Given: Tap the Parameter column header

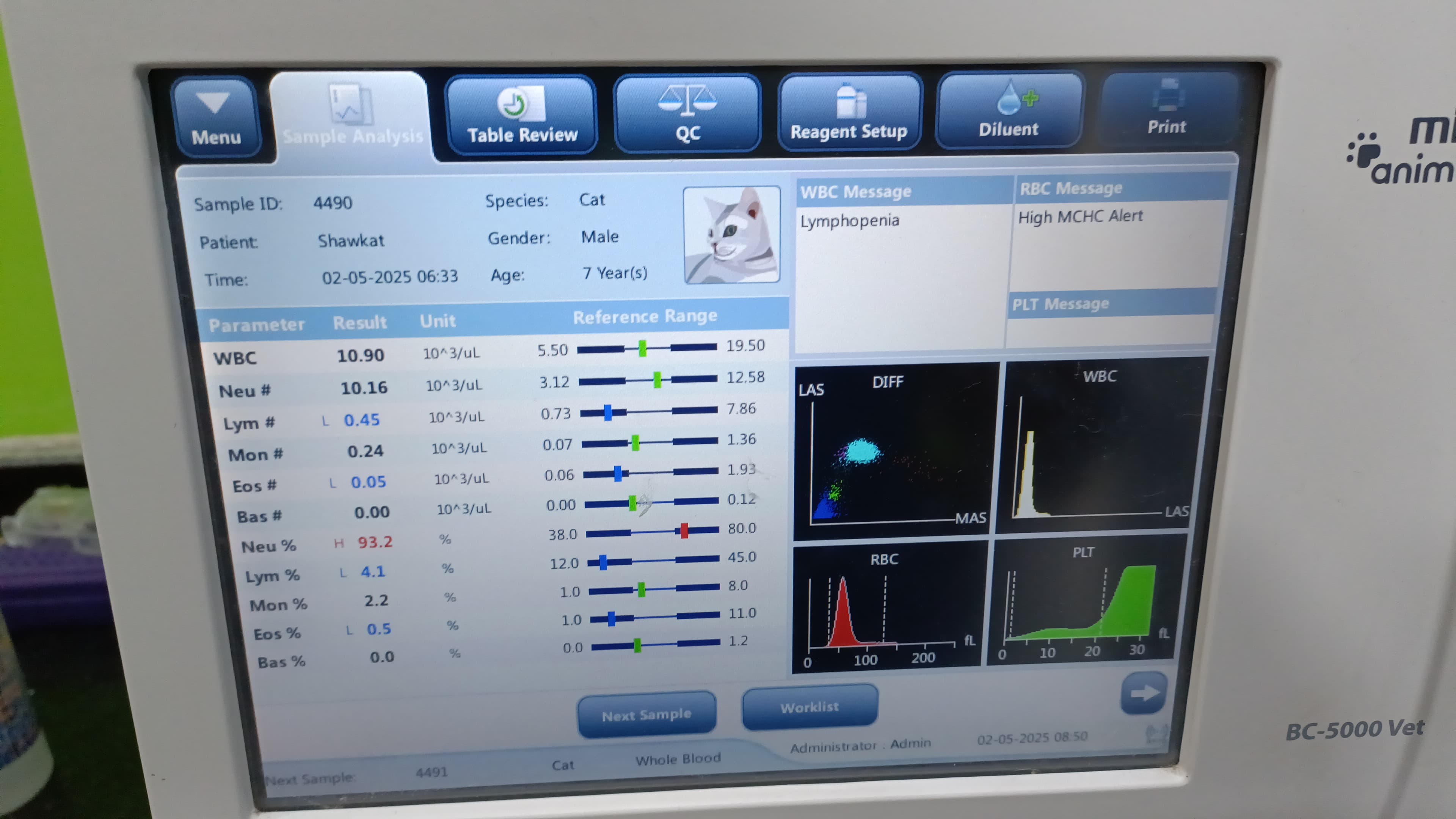Looking at the screenshot, I should coord(257,325).
